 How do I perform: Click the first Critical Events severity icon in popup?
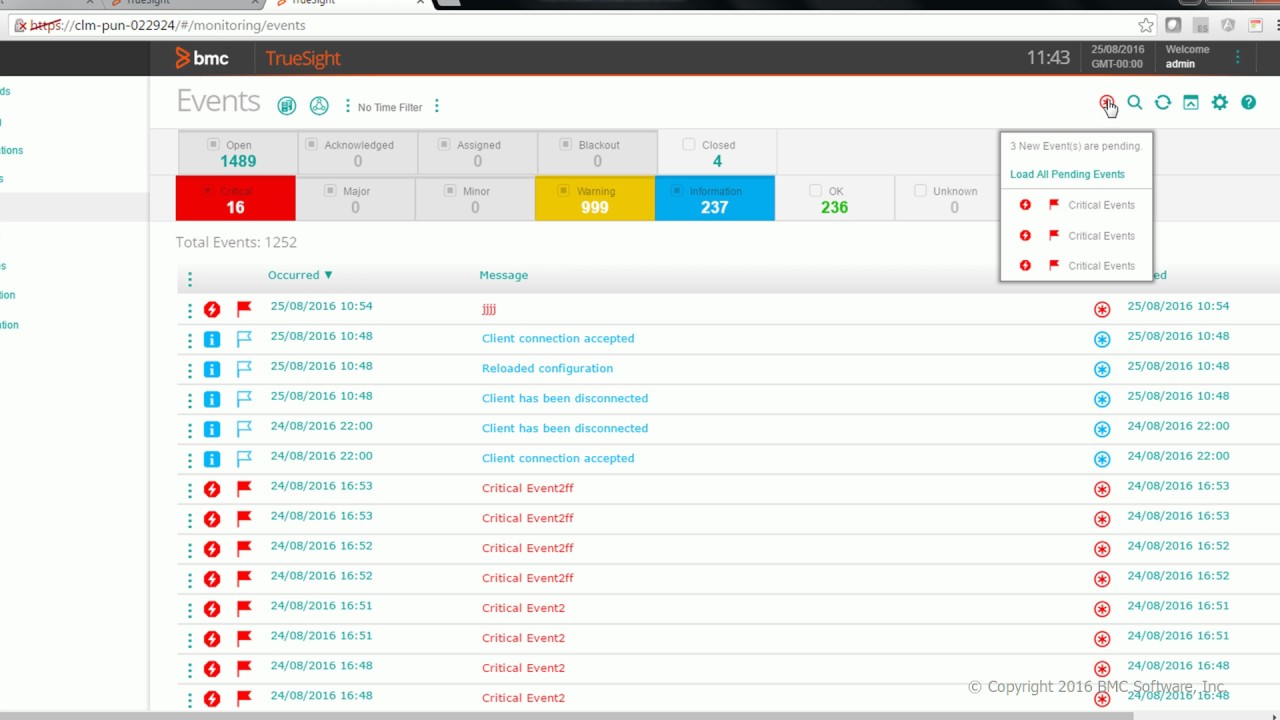click(x=1025, y=205)
